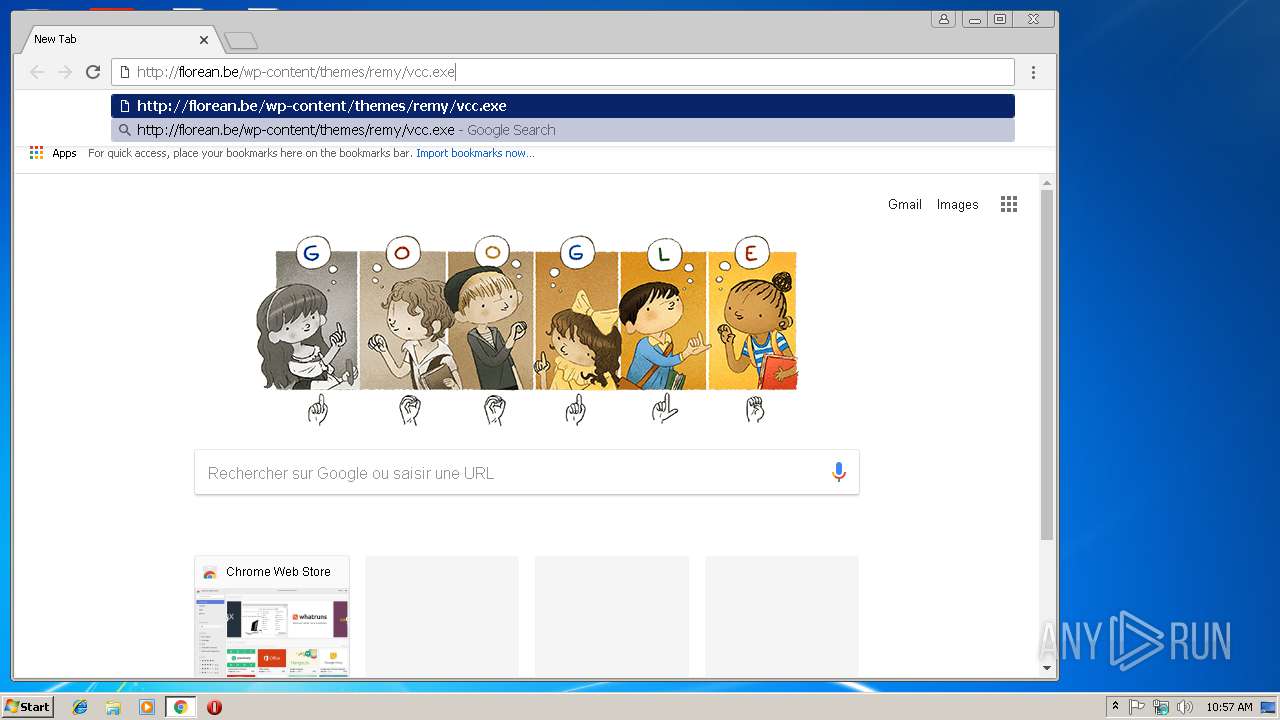Open Windows Explorer folder from taskbar
The height and width of the screenshot is (720, 1280).
coord(113,707)
